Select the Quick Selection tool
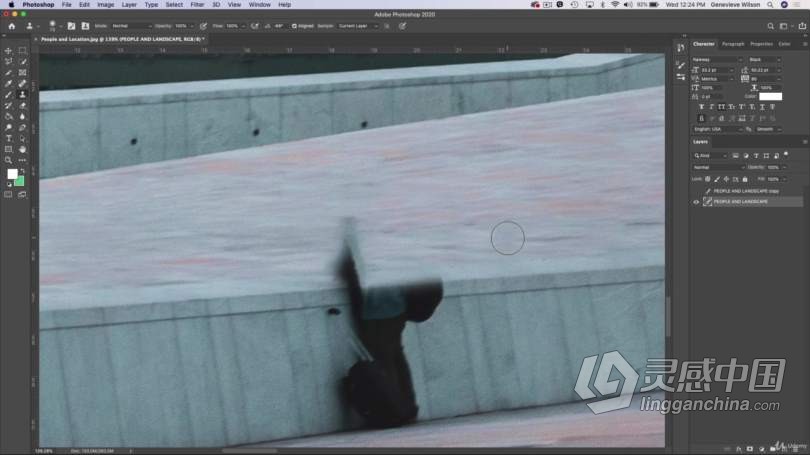810x455 pixels. click(x=22, y=61)
